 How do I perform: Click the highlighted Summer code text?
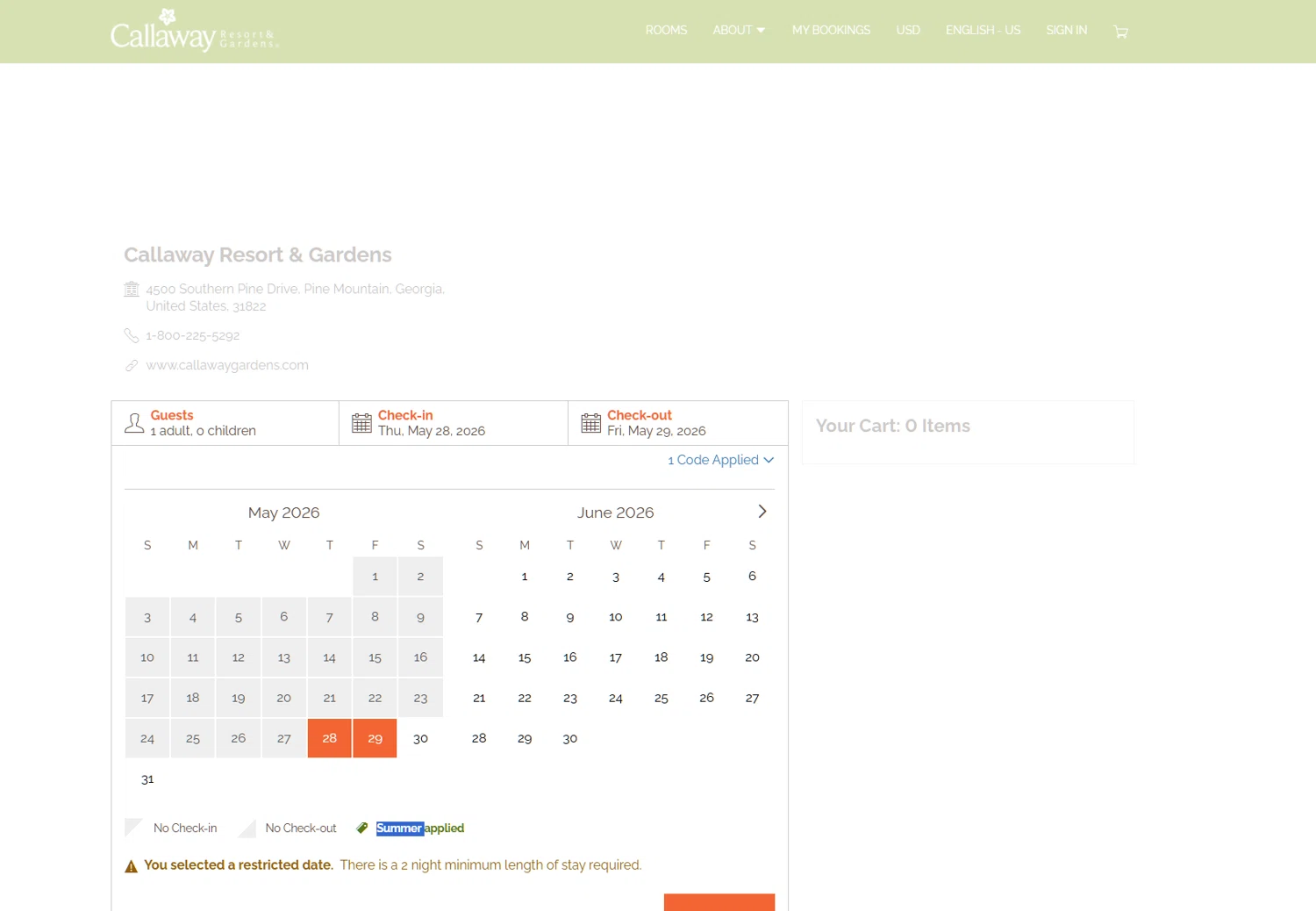click(399, 828)
